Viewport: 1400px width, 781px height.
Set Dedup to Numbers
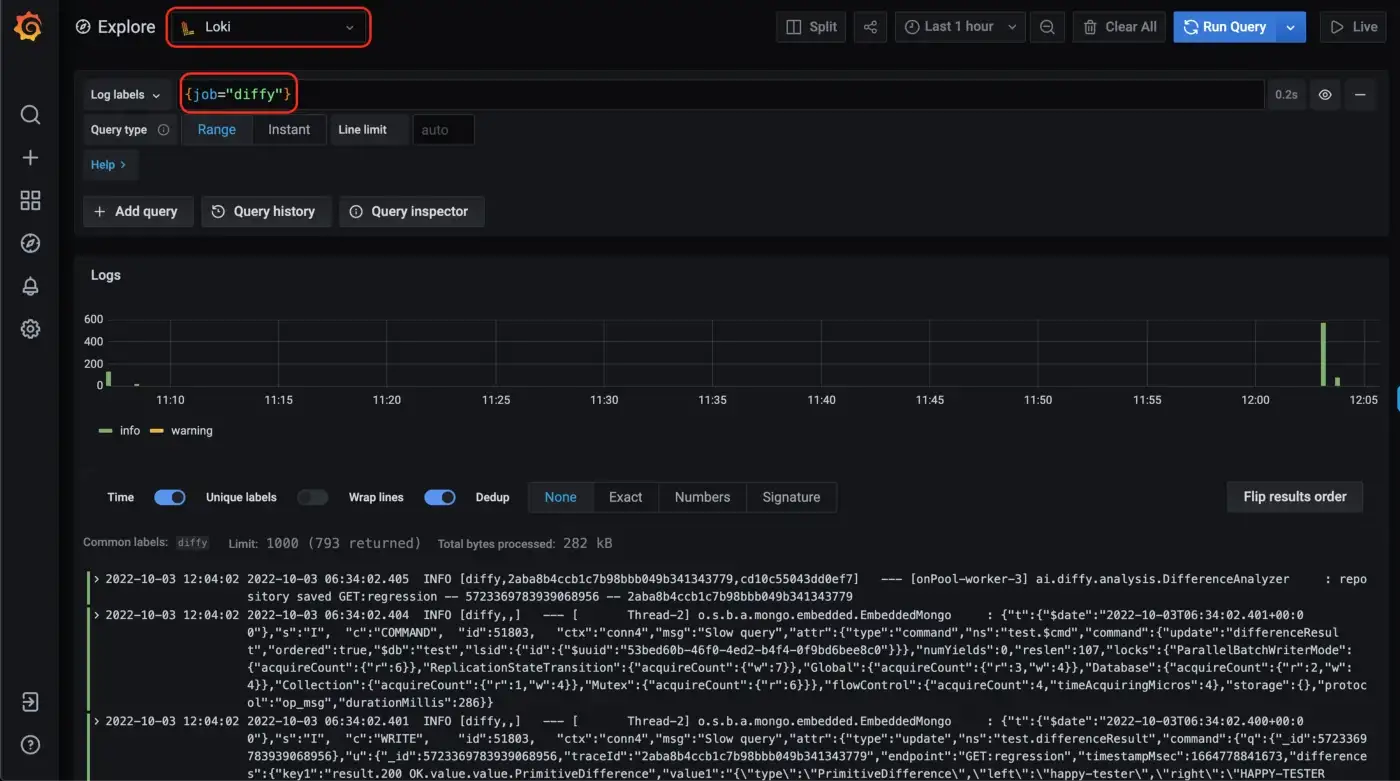[x=702, y=497]
